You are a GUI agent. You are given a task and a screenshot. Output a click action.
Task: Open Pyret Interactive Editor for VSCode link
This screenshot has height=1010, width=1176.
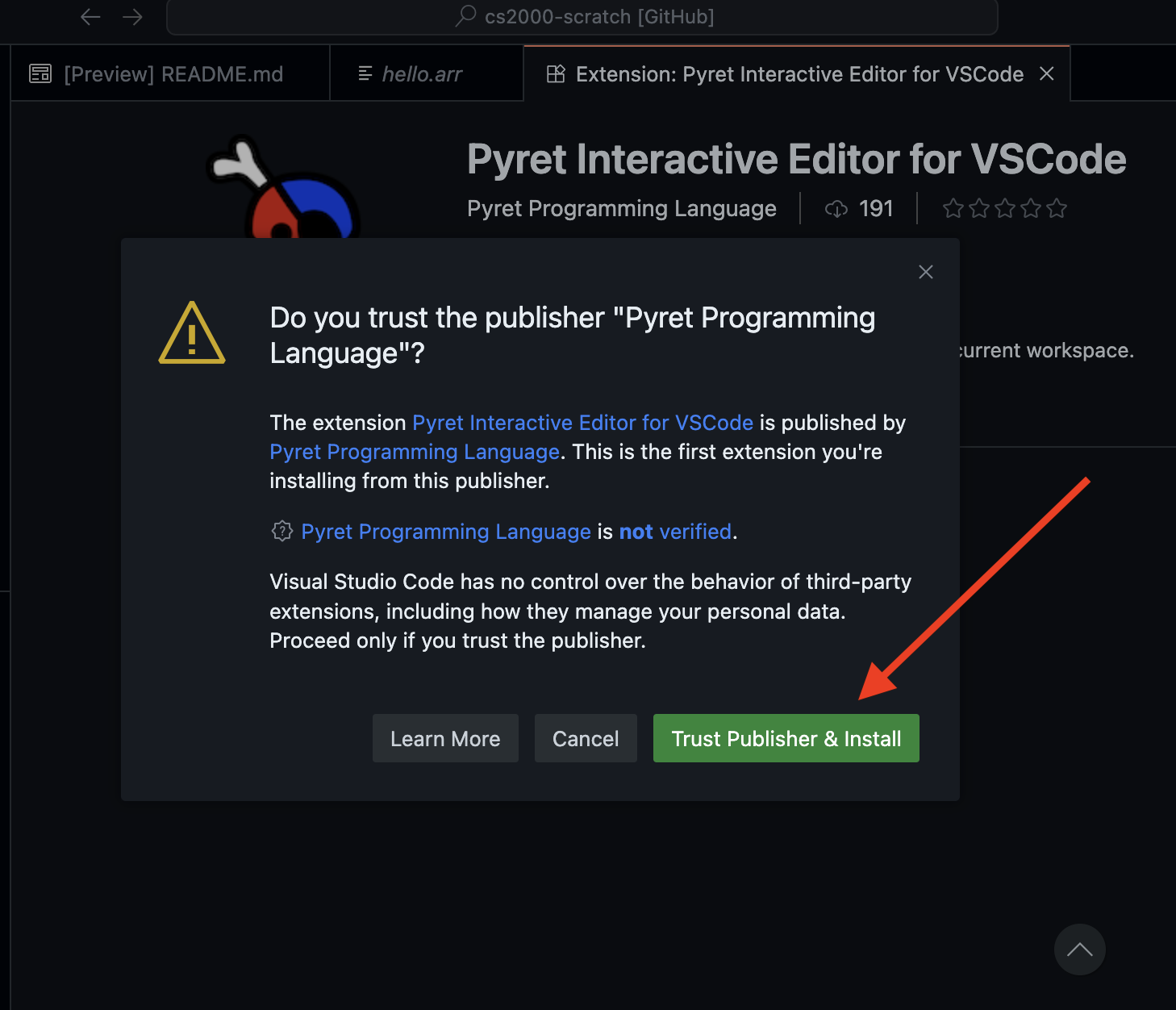(x=582, y=423)
